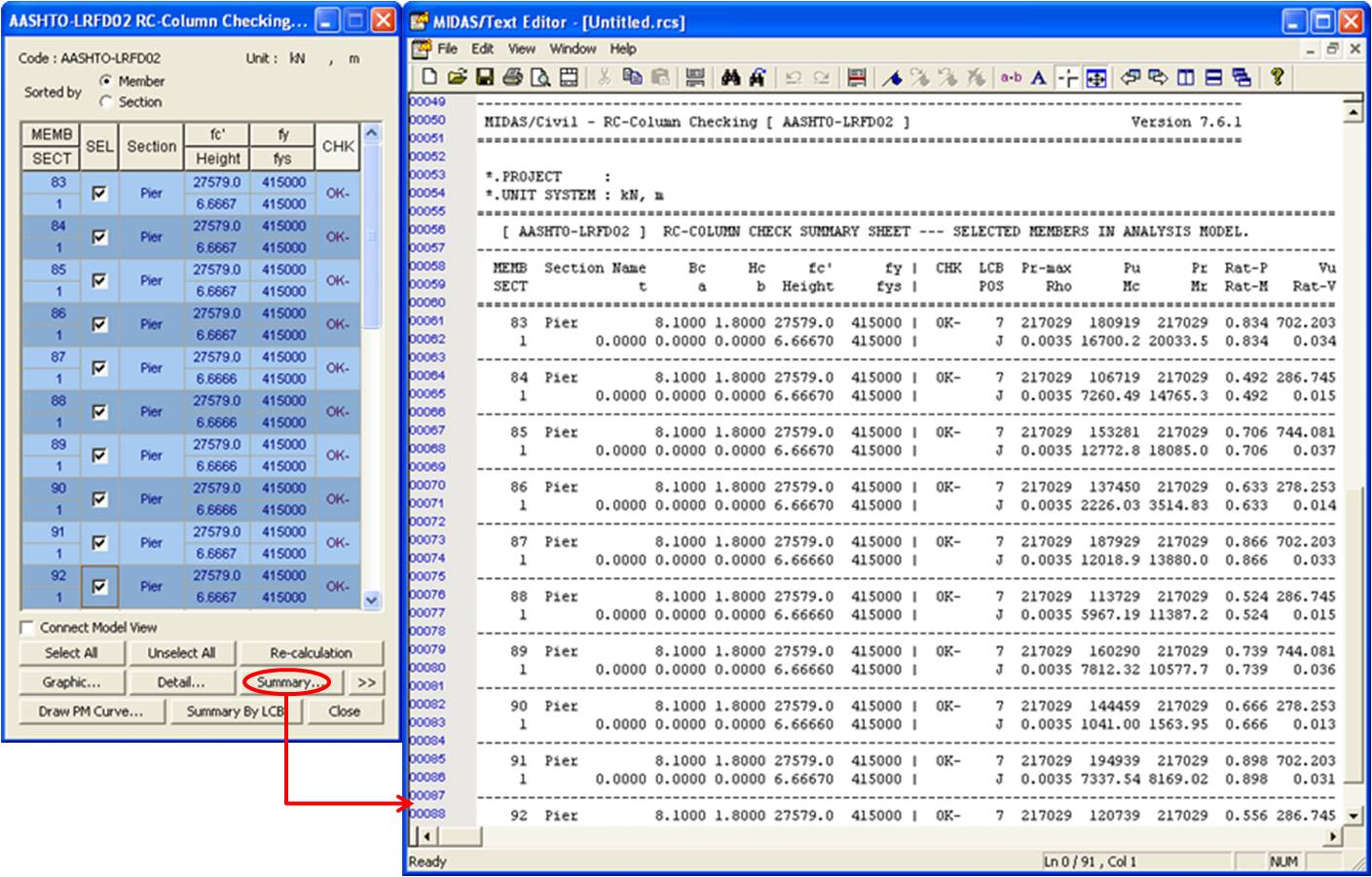Screen dimensions: 1372x877
Task: Open the Window menu
Action: tap(573, 49)
